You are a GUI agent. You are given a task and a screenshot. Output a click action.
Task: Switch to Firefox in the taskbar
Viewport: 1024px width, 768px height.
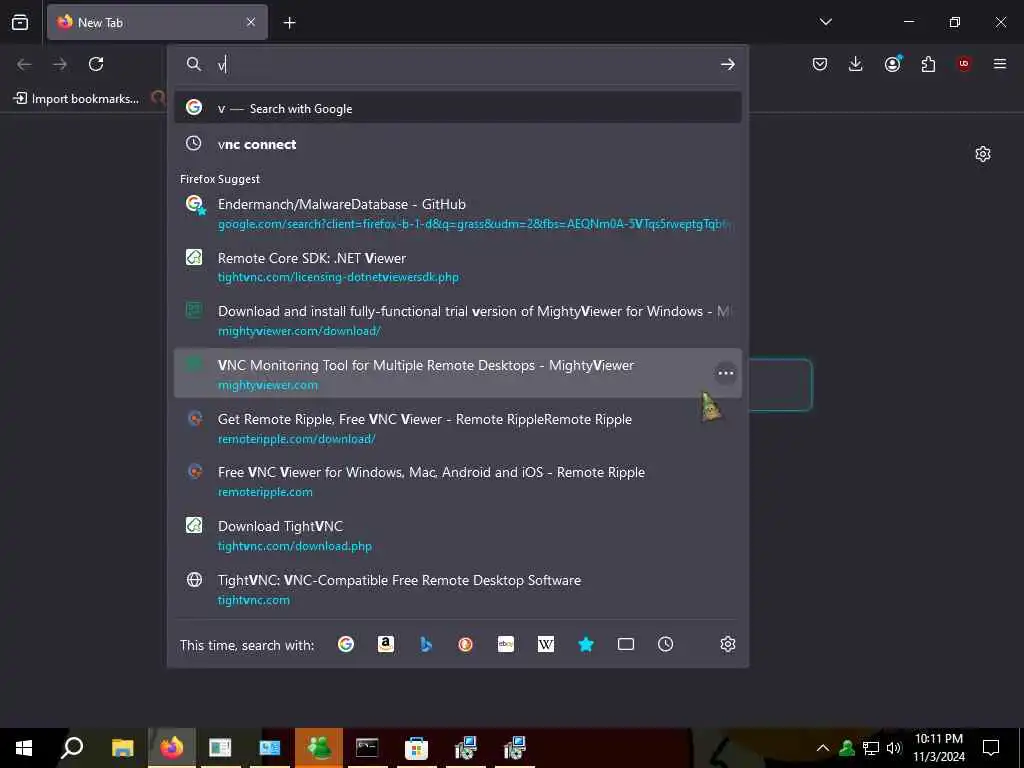click(x=172, y=748)
